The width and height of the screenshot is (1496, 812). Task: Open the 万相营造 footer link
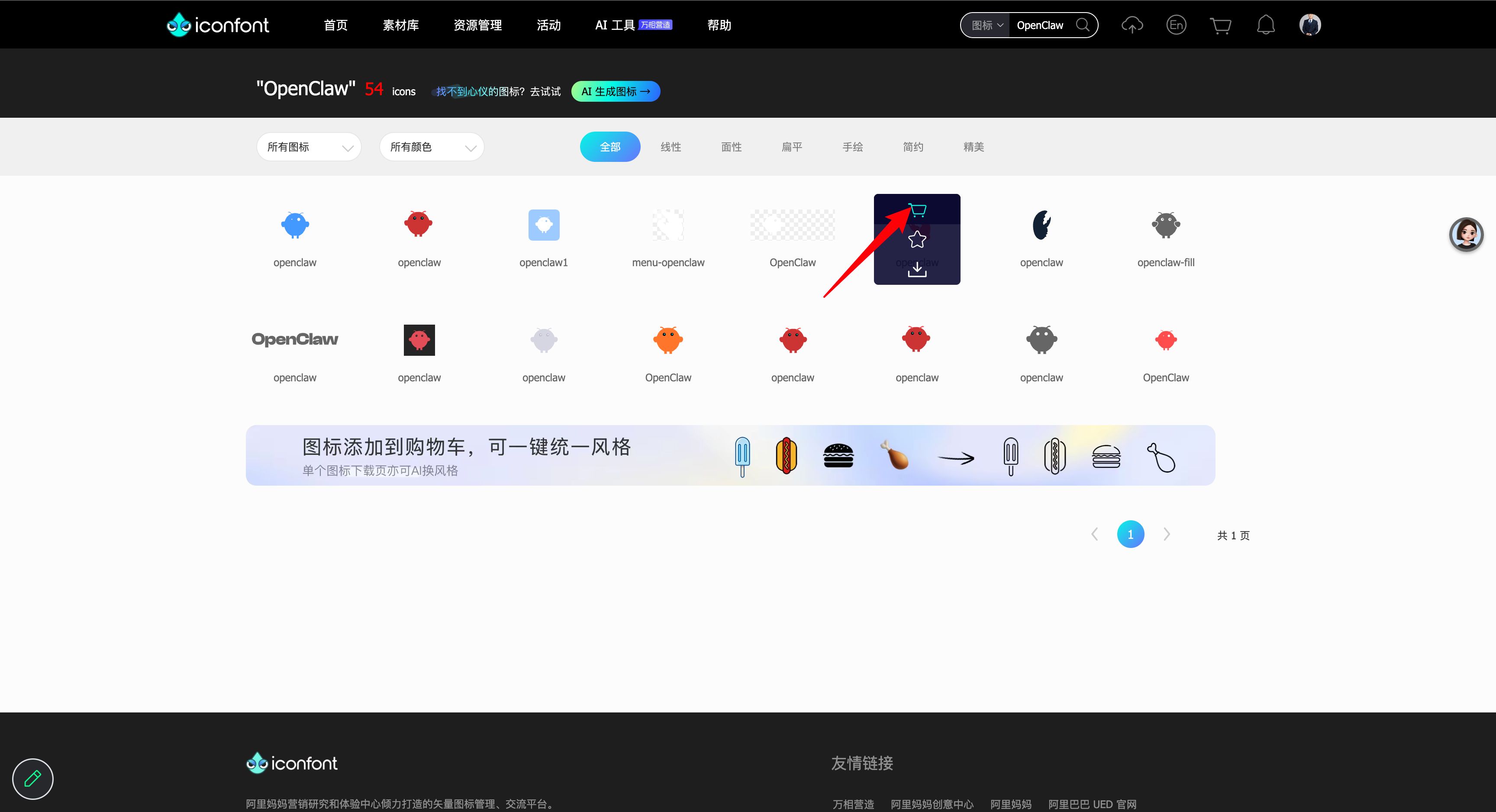click(x=853, y=804)
